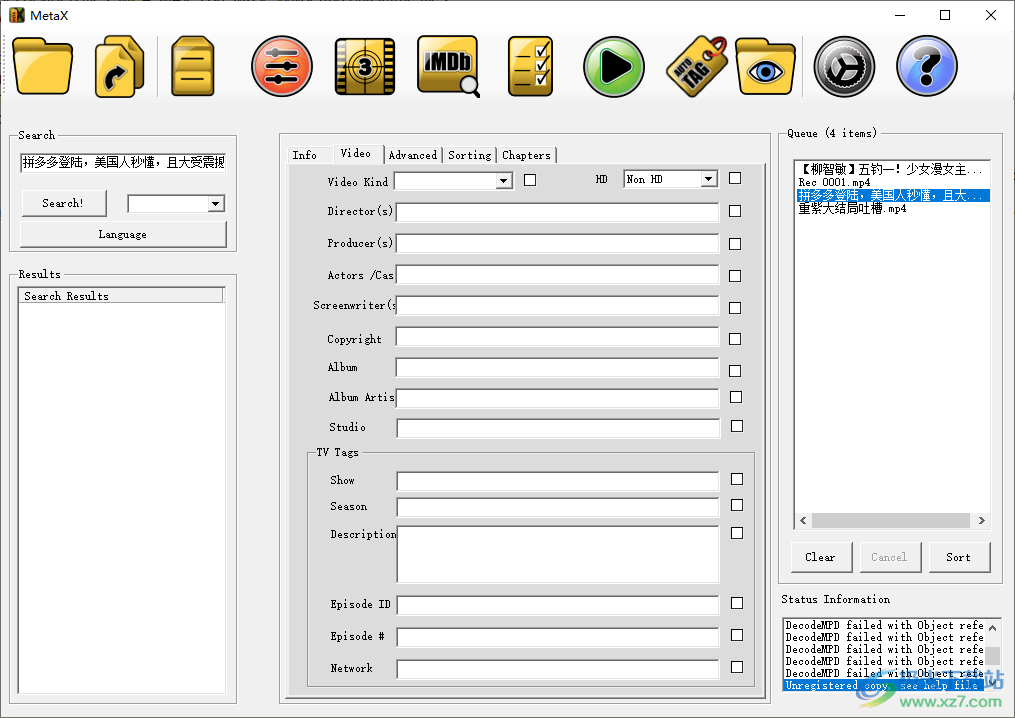This screenshot has width=1015, height=718.
Task: Toggle the checkbox next to Show field
Action: point(737,479)
